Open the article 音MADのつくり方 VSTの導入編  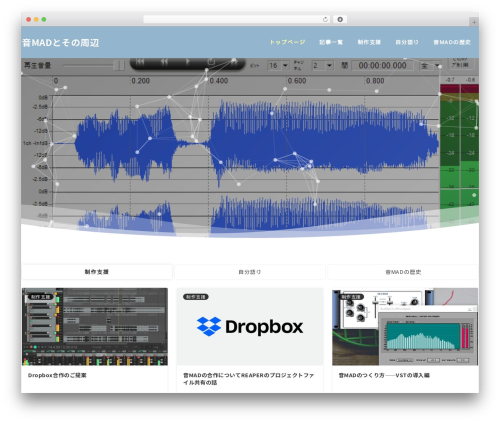pyautogui.click(x=384, y=375)
